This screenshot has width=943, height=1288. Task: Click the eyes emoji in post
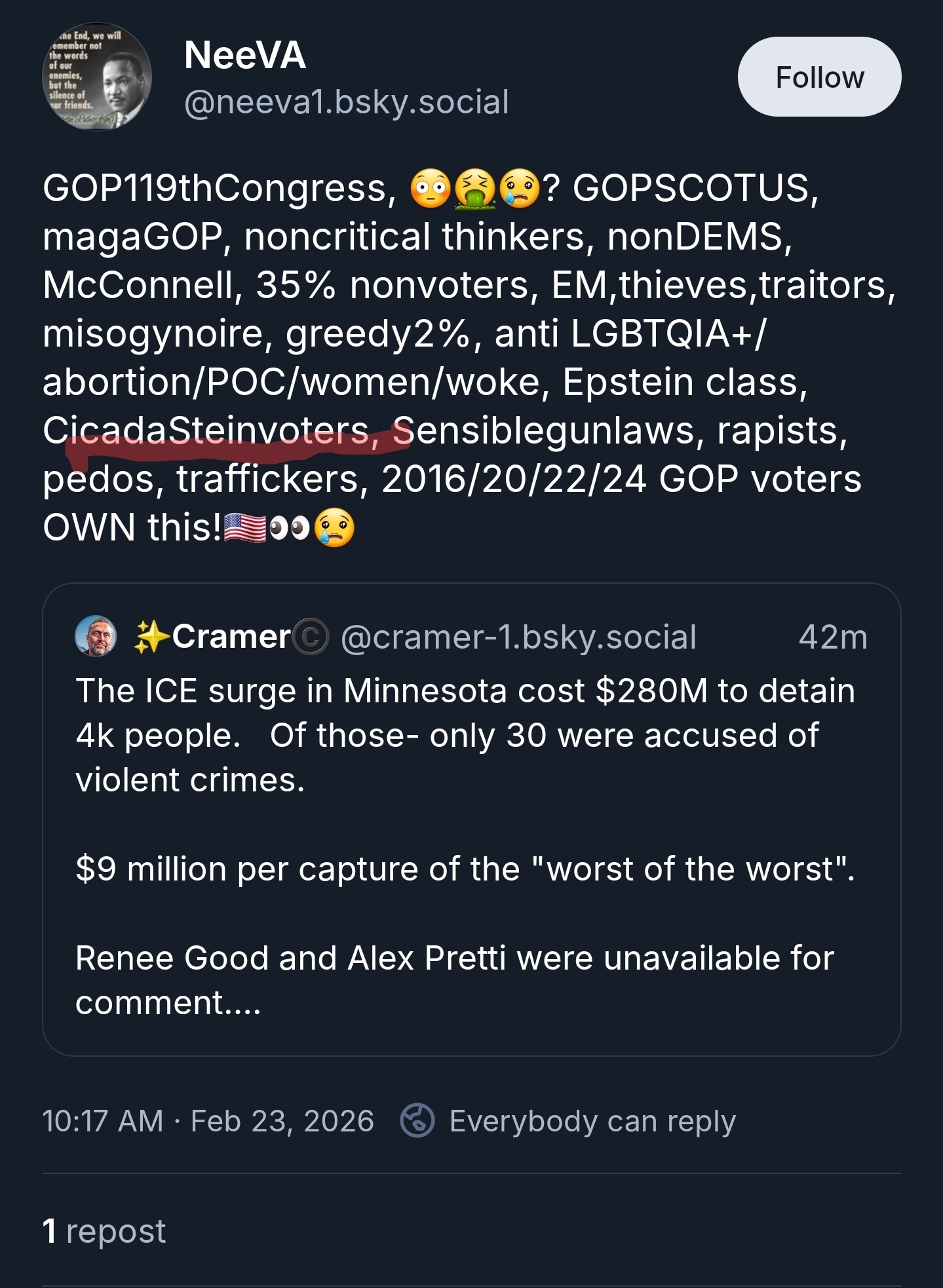click(x=290, y=528)
